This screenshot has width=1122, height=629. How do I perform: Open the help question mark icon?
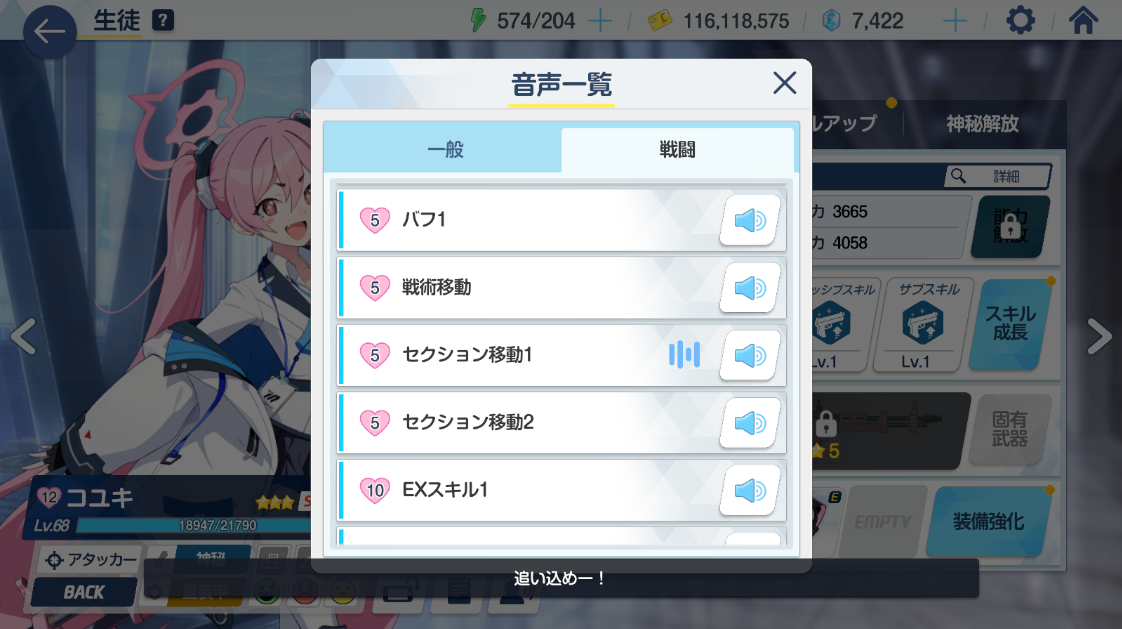tap(163, 20)
